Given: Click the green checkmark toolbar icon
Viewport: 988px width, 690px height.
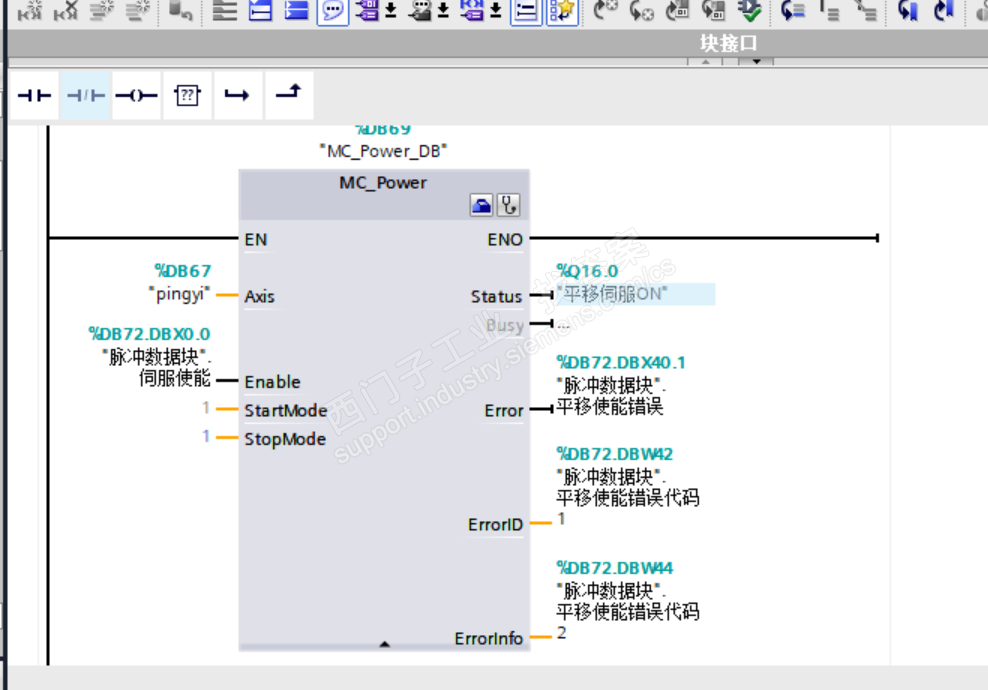Looking at the screenshot, I should pyautogui.click(x=750, y=10).
